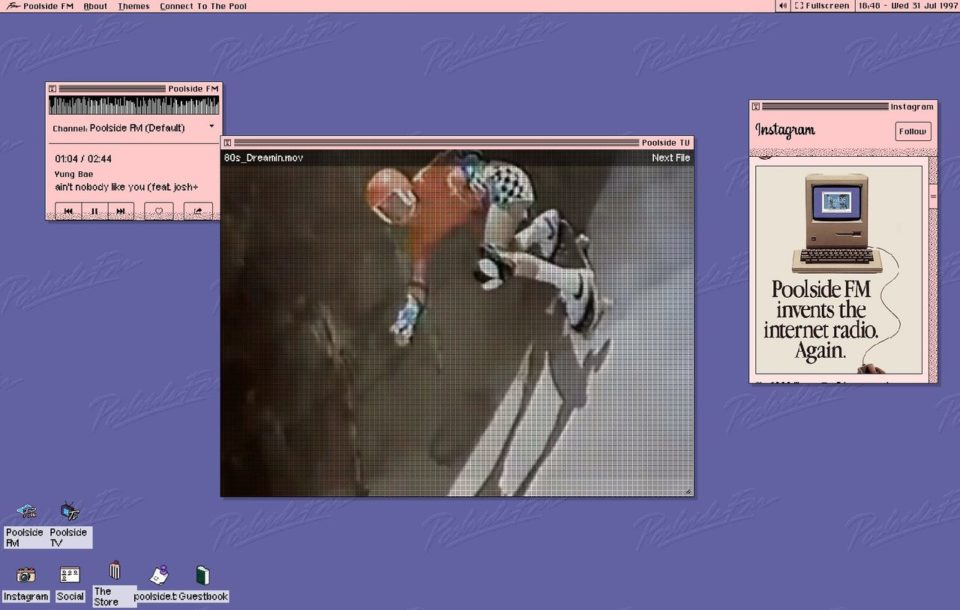Close the Instagram window
This screenshot has width=960, height=610.
pyautogui.click(x=756, y=107)
